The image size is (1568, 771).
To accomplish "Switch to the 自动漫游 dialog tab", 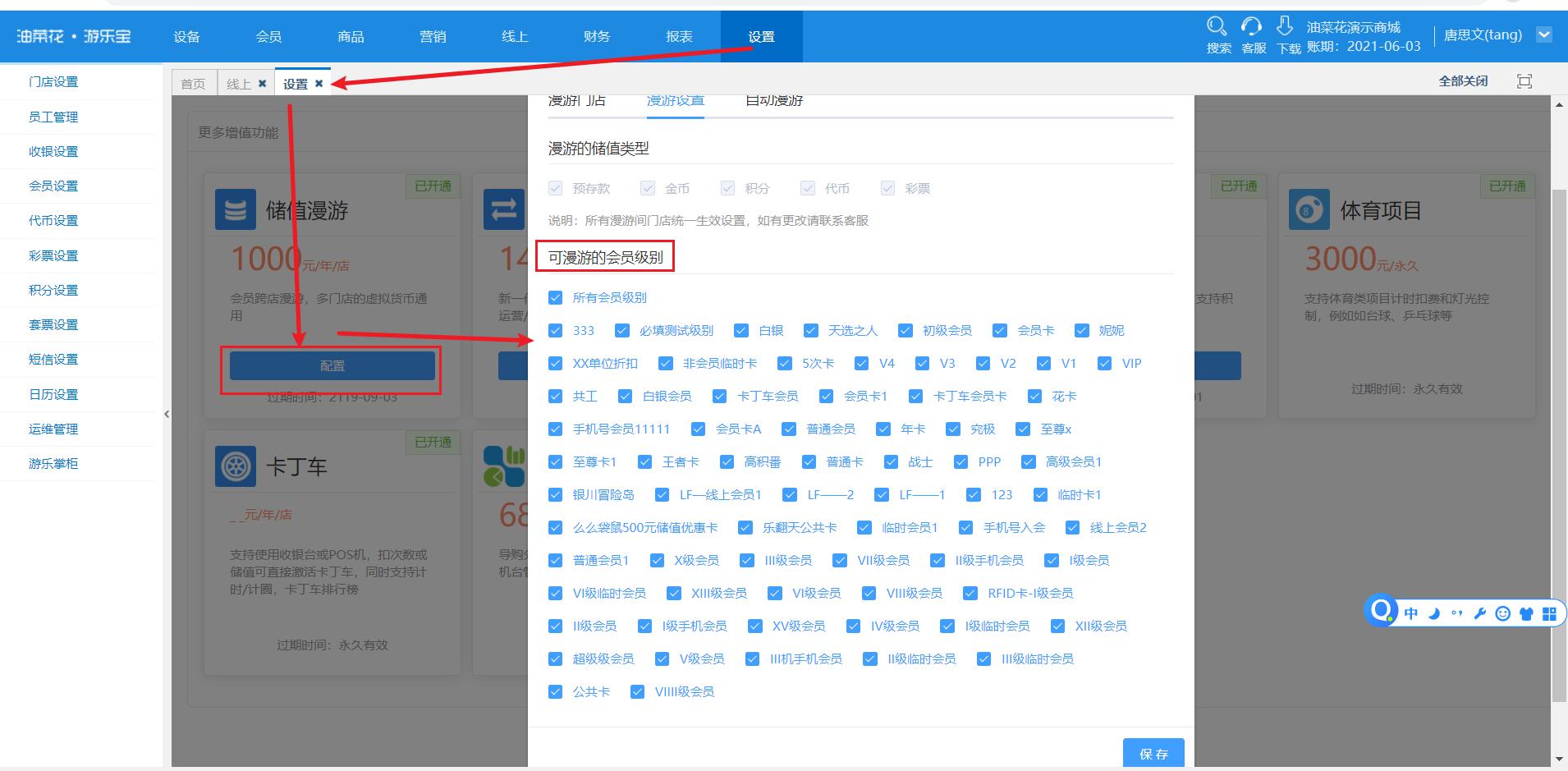I will [x=774, y=101].
